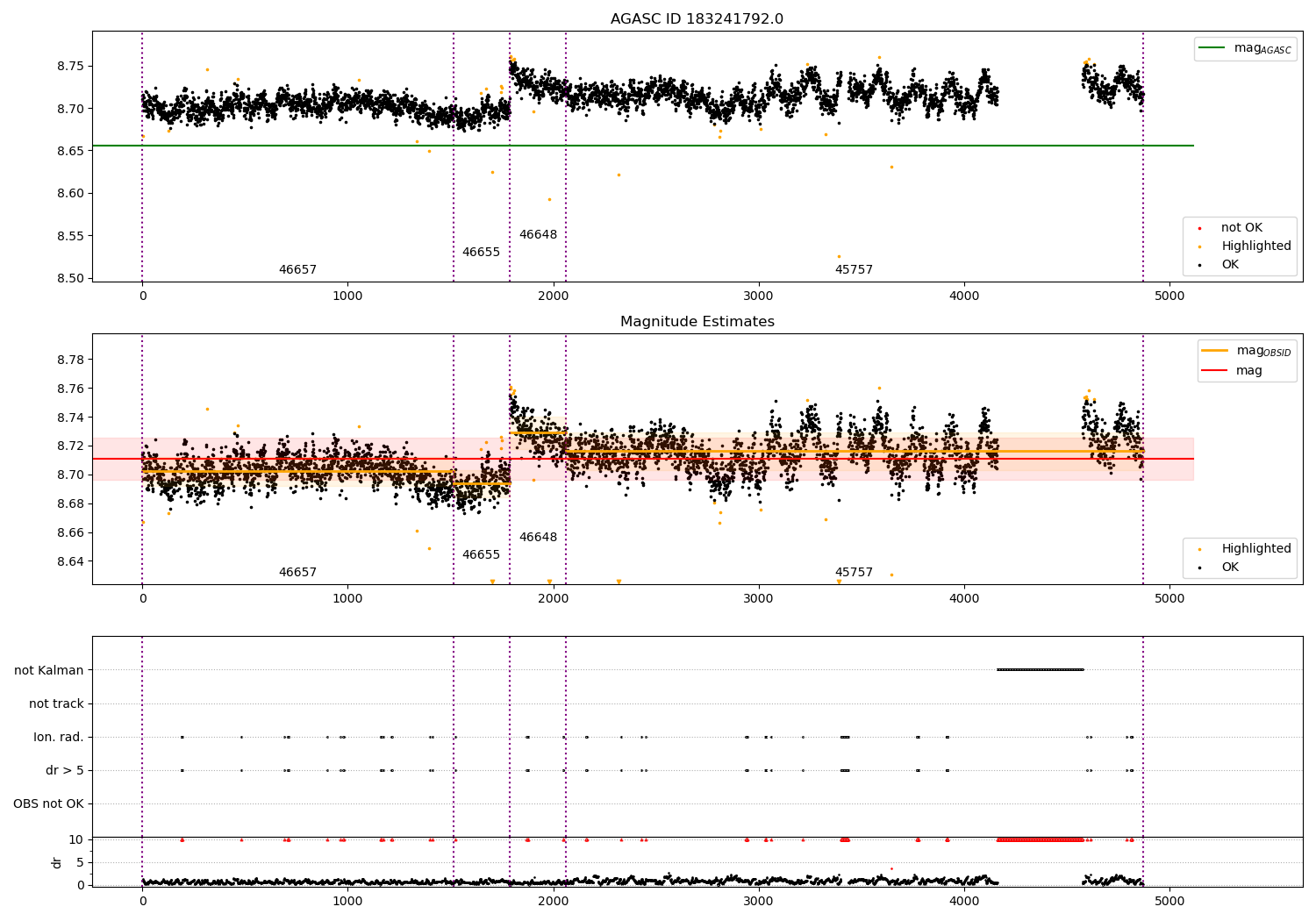Click the 'dr > 5' axis label
1316x921 pixels.
(65, 771)
